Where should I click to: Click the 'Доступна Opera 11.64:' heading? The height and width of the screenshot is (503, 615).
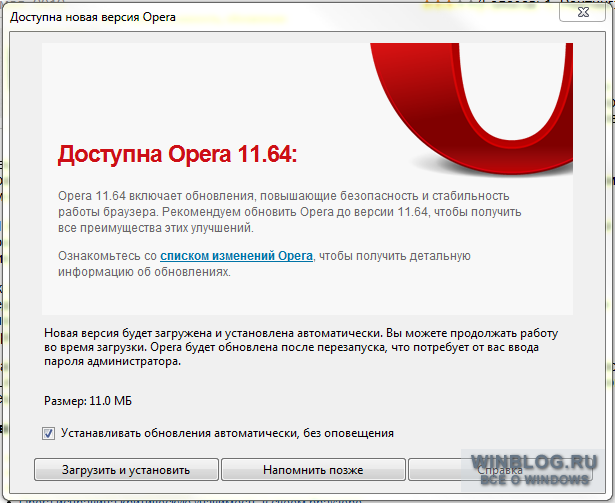click(x=177, y=154)
